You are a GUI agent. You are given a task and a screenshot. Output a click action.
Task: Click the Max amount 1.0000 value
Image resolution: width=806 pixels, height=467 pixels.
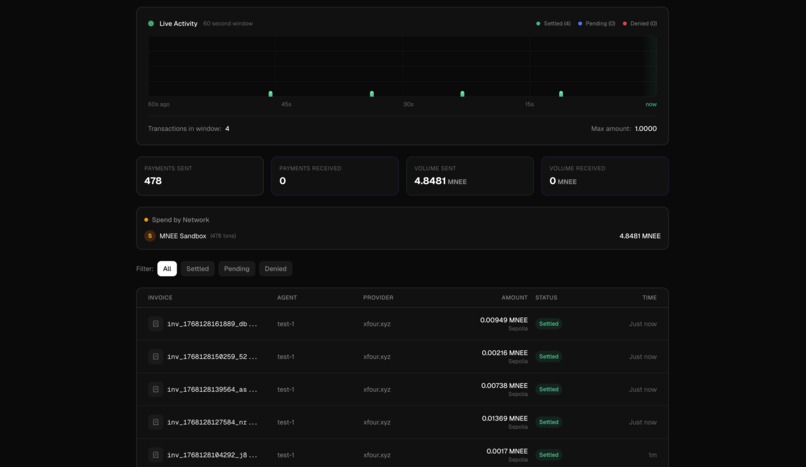tap(646, 129)
